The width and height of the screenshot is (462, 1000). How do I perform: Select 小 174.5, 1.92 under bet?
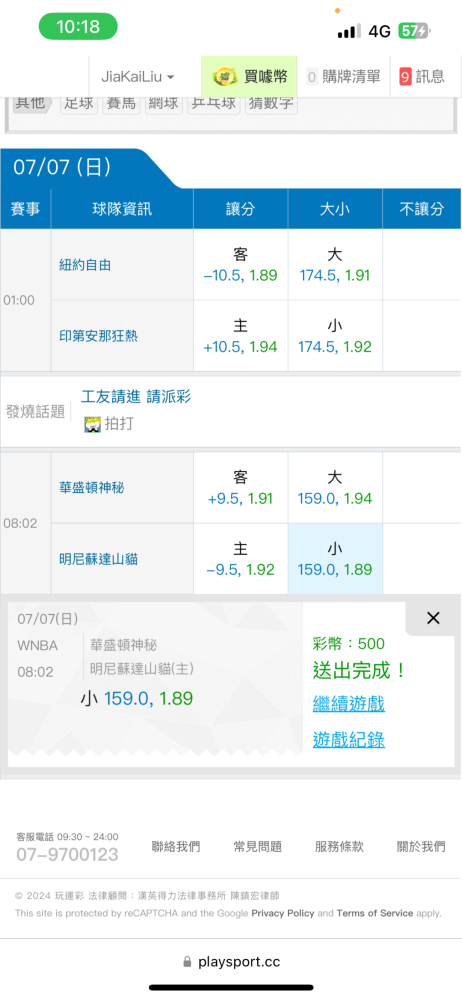(x=335, y=336)
